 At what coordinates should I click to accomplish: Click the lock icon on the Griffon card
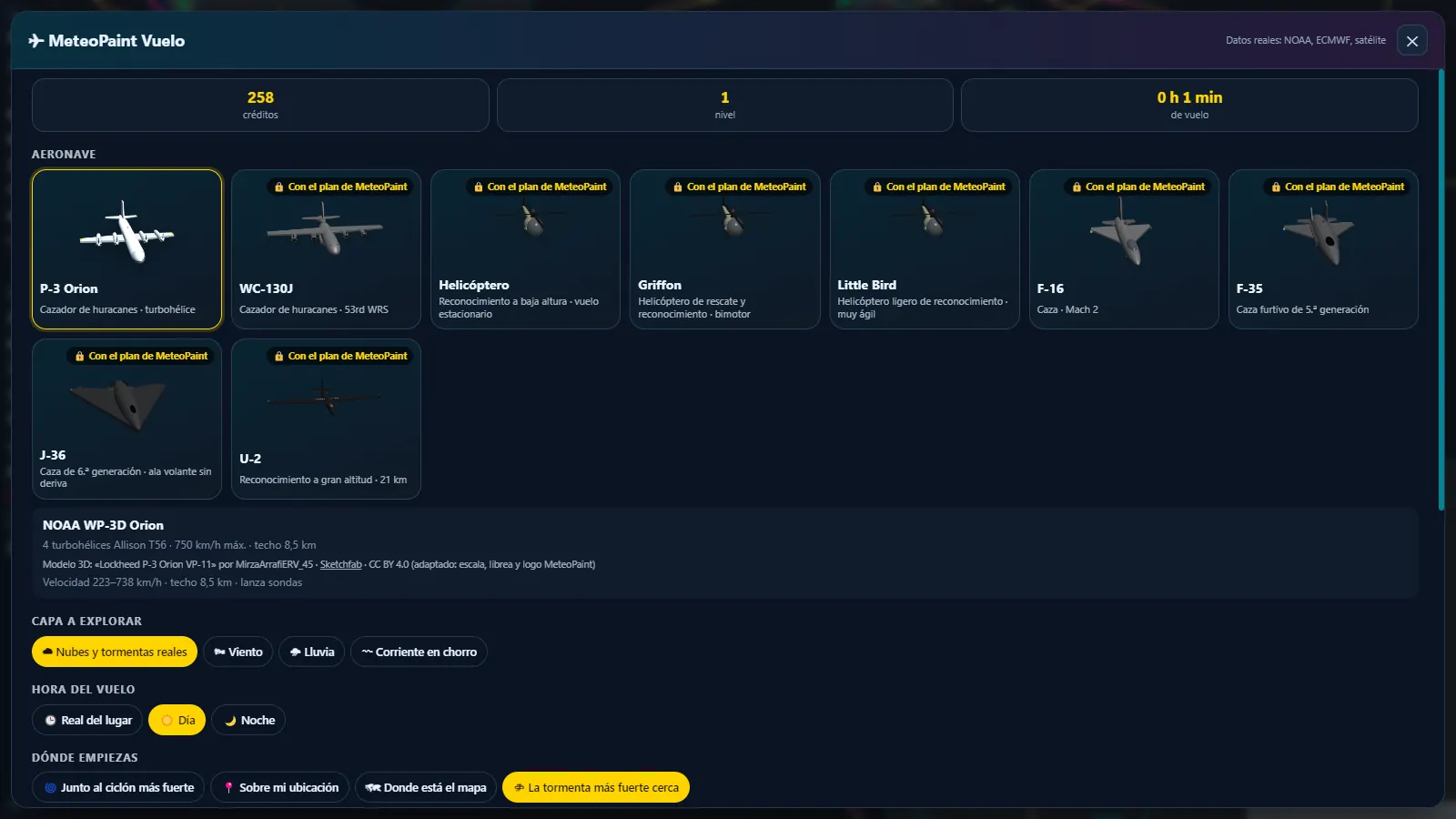pyautogui.click(x=678, y=187)
